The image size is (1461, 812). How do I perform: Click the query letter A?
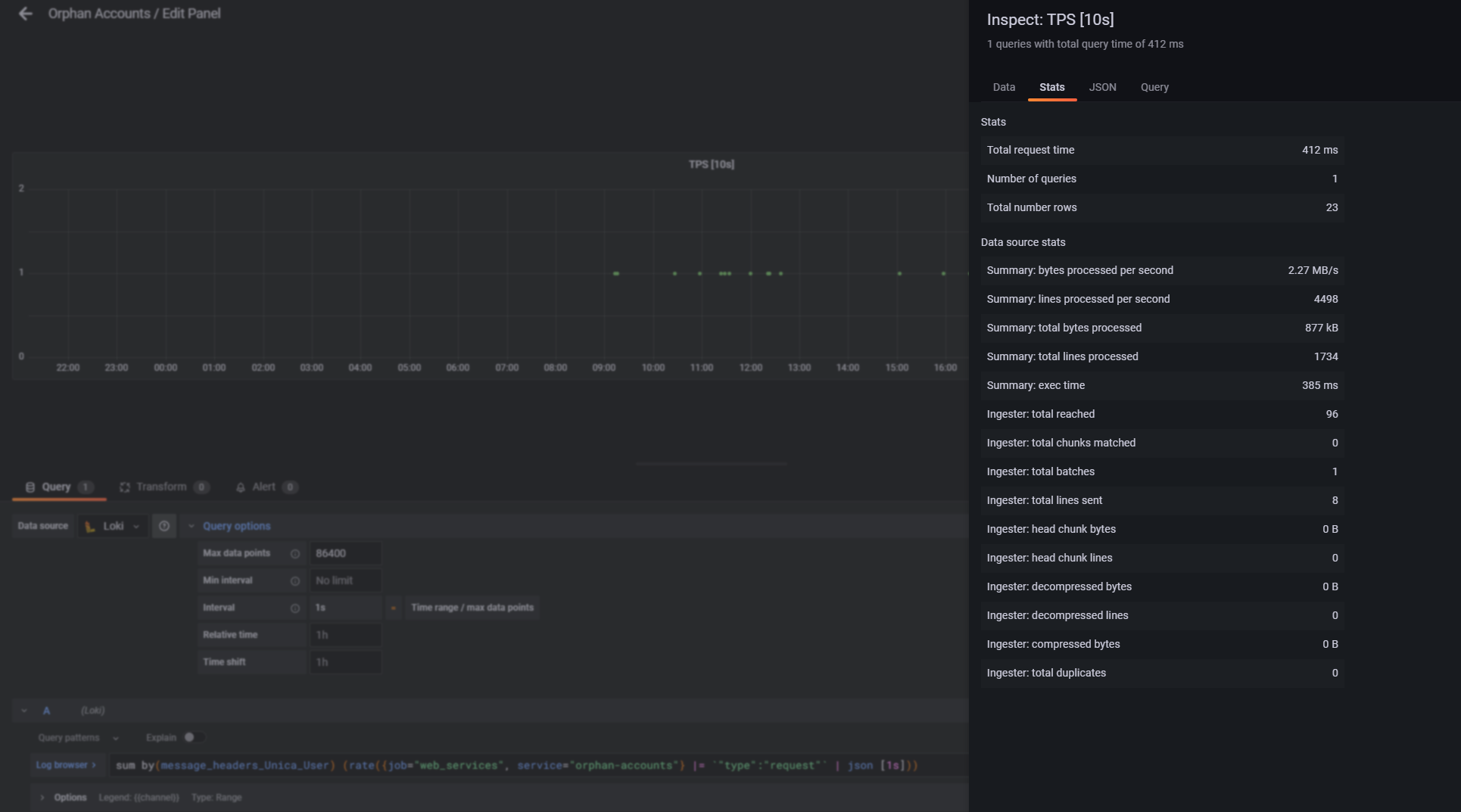click(x=46, y=711)
